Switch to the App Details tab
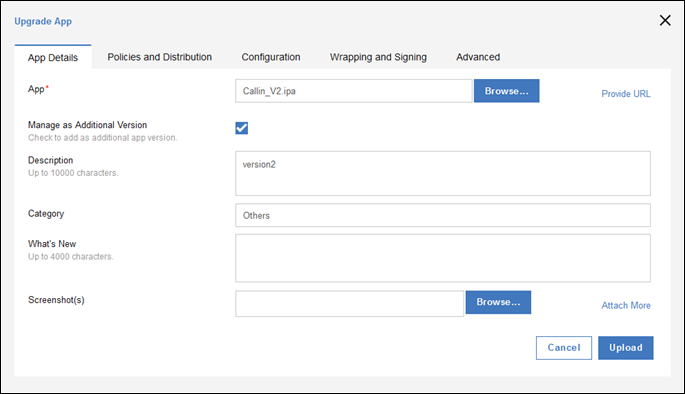 53,57
